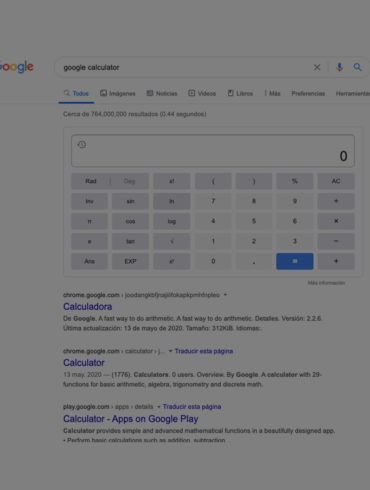The image size is (370, 490).
Task: Toggle the Inv inverse functions key
Action: point(90,201)
